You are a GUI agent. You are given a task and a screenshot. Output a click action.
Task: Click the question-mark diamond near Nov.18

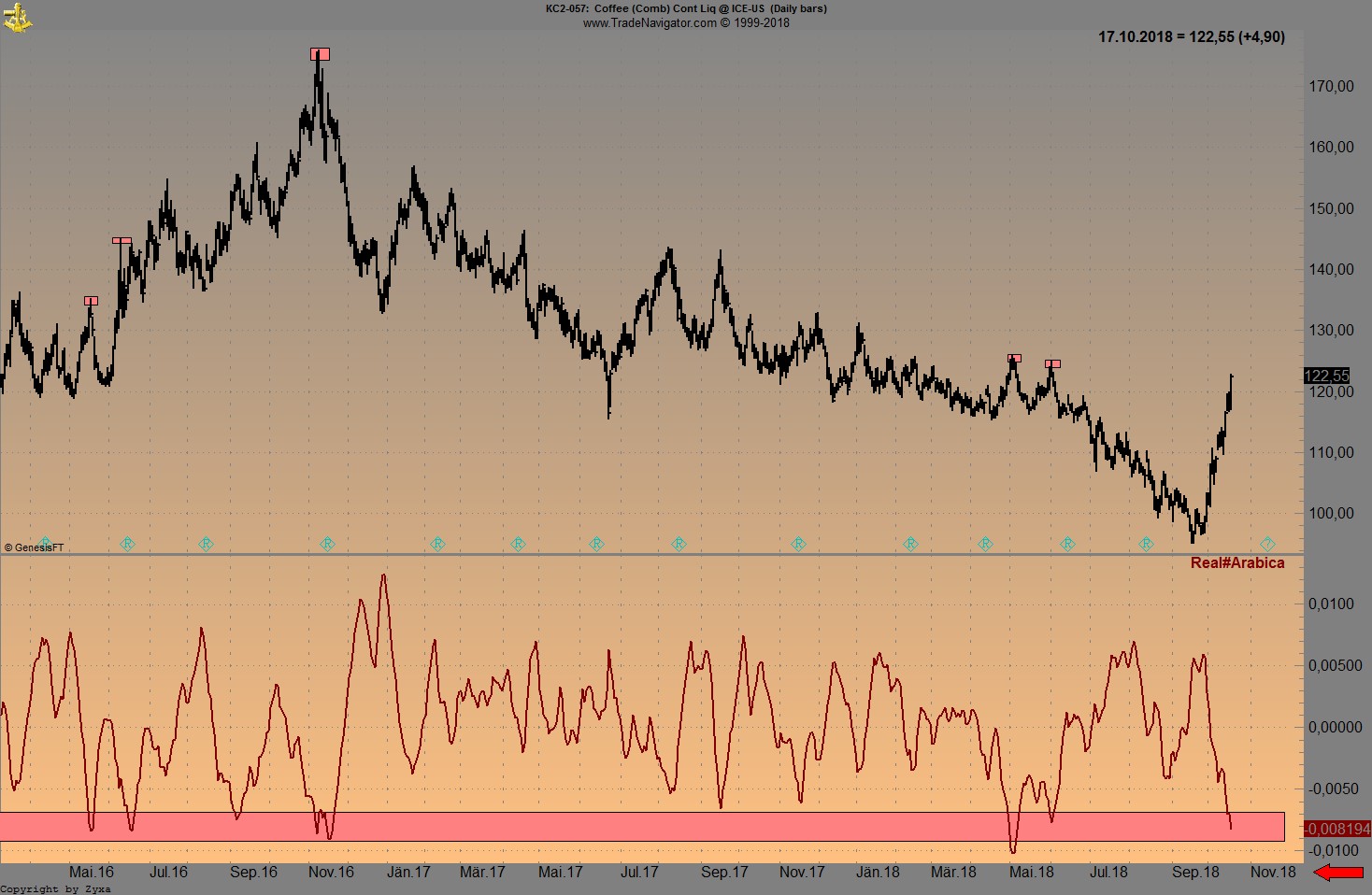coord(1267,544)
